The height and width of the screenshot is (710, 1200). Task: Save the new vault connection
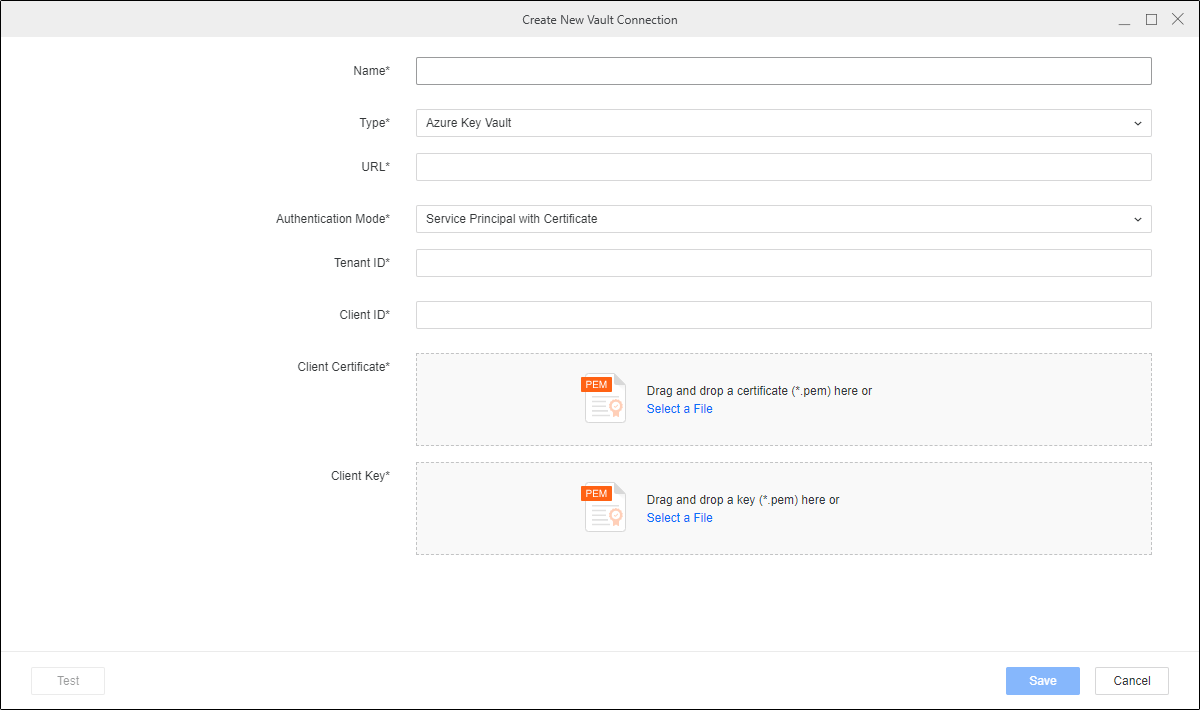pyautogui.click(x=1042, y=681)
